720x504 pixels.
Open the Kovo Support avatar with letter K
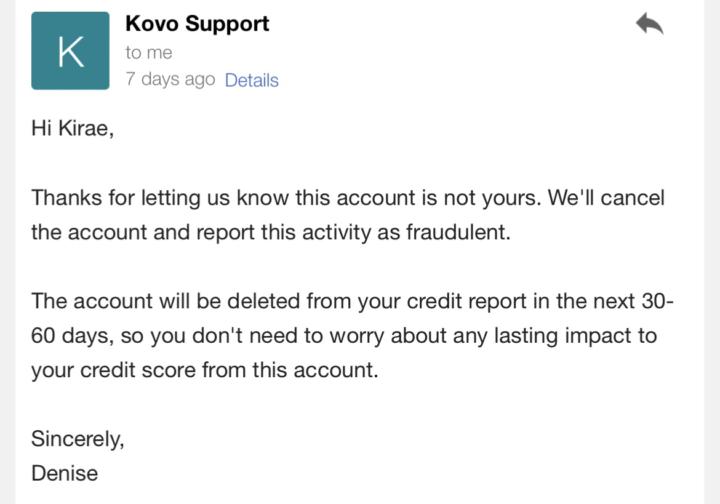click(x=70, y=50)
